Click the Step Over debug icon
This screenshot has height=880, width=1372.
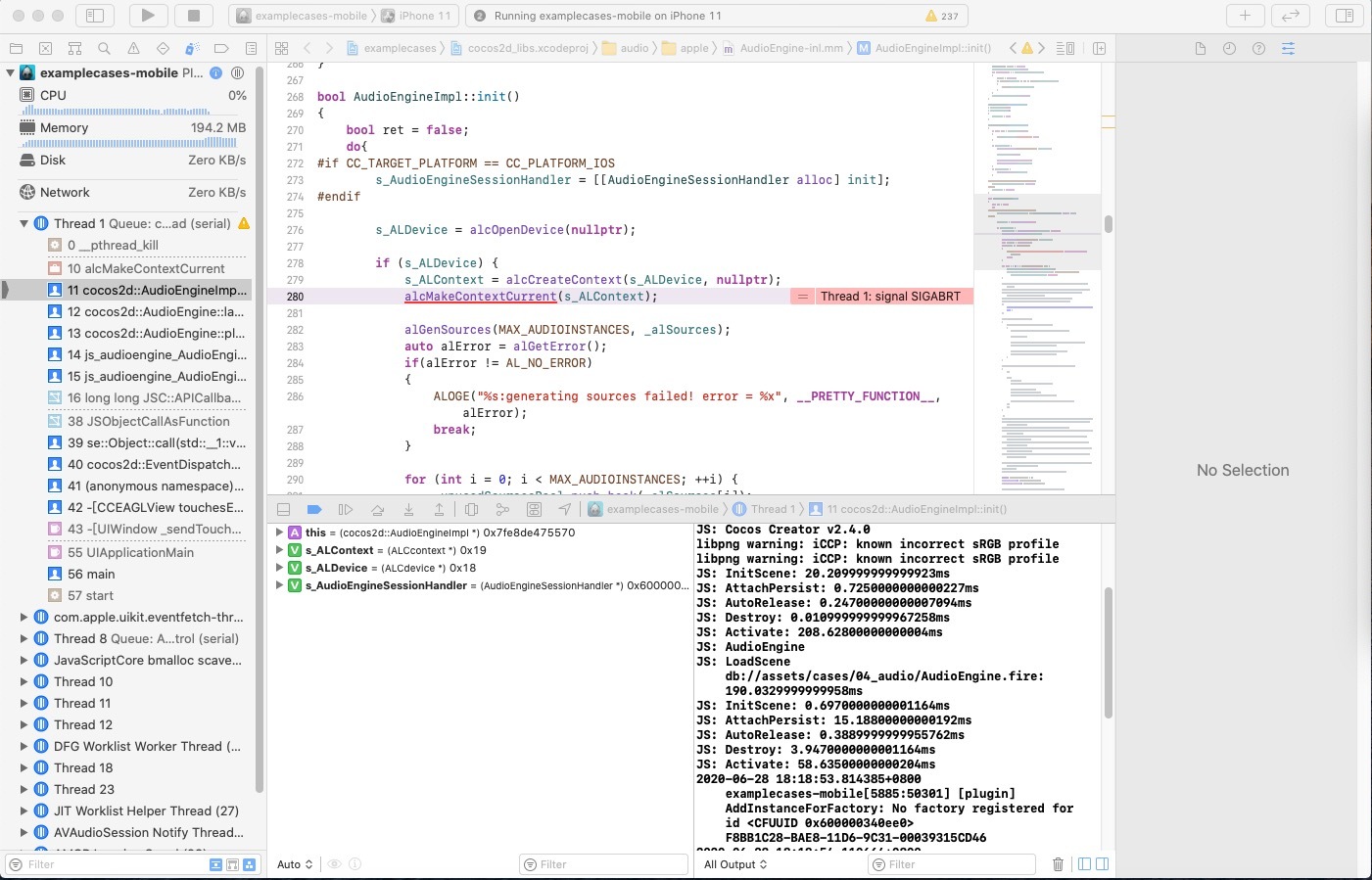pos(377,509)
